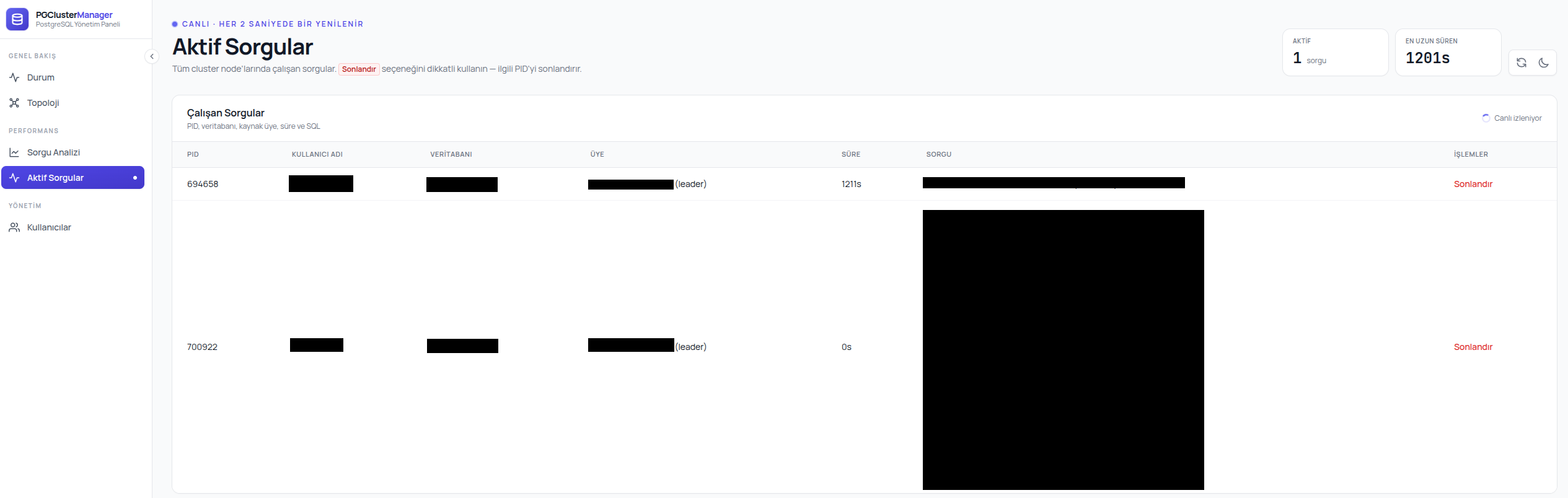
Task: Click the EN UZUN SÜREN 1201s card
Action: [1448, 53]
